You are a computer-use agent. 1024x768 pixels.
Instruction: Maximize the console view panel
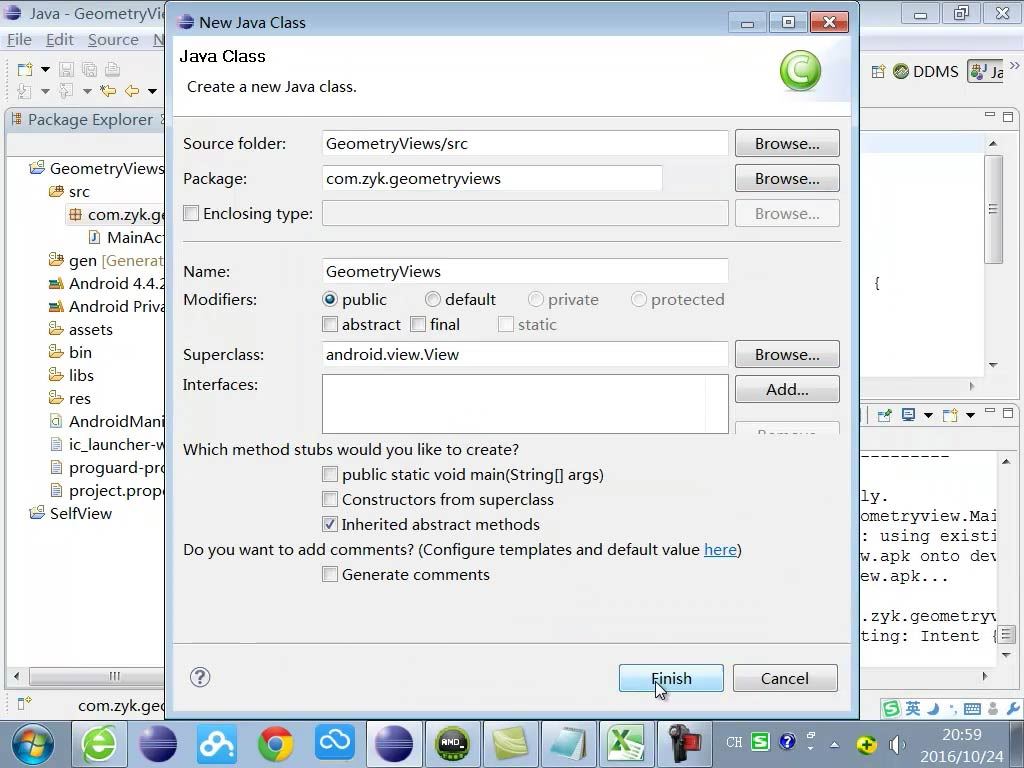pos(1008,413)
